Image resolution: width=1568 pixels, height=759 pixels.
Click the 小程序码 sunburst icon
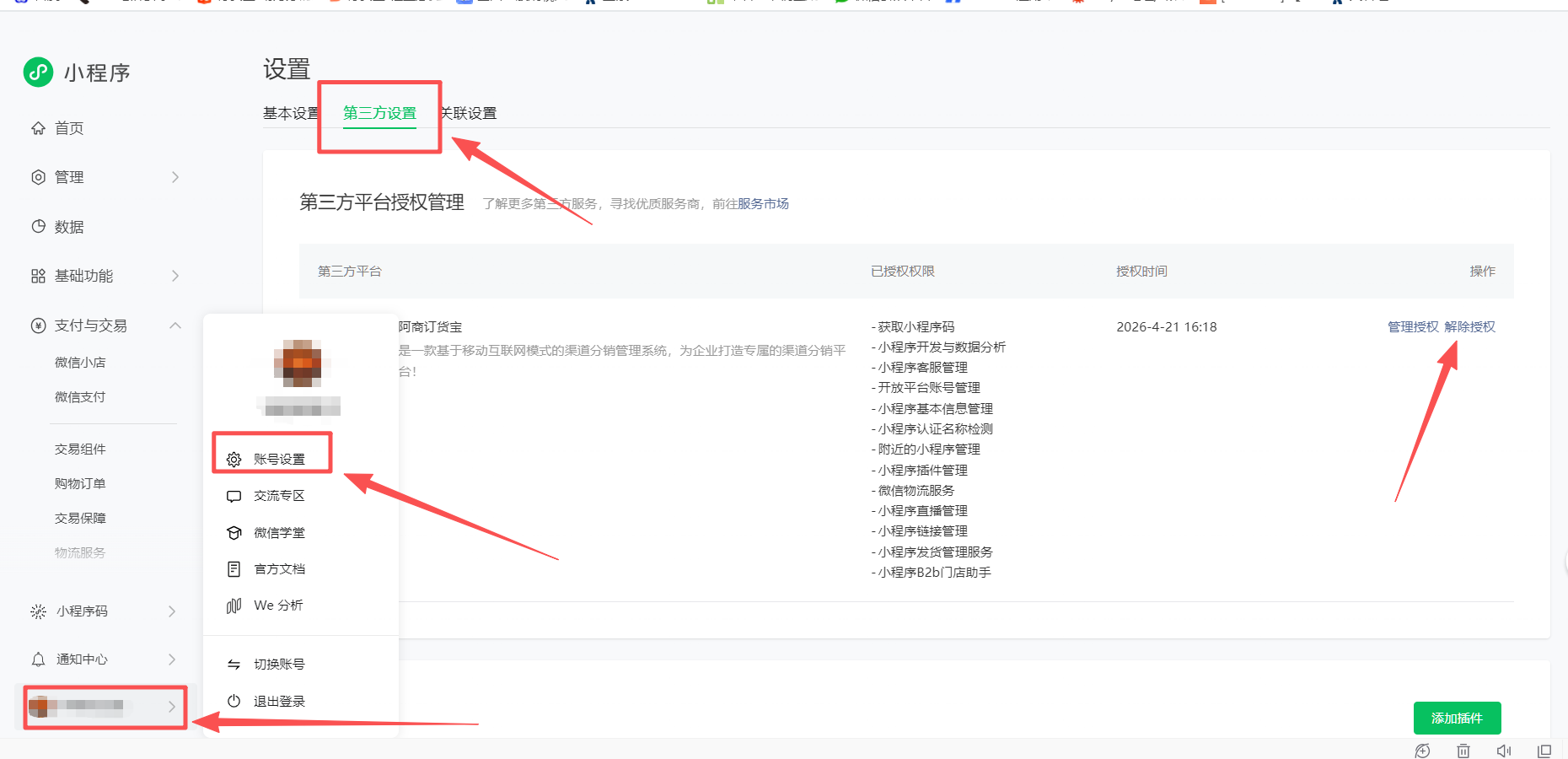click(x=38, y=611)
